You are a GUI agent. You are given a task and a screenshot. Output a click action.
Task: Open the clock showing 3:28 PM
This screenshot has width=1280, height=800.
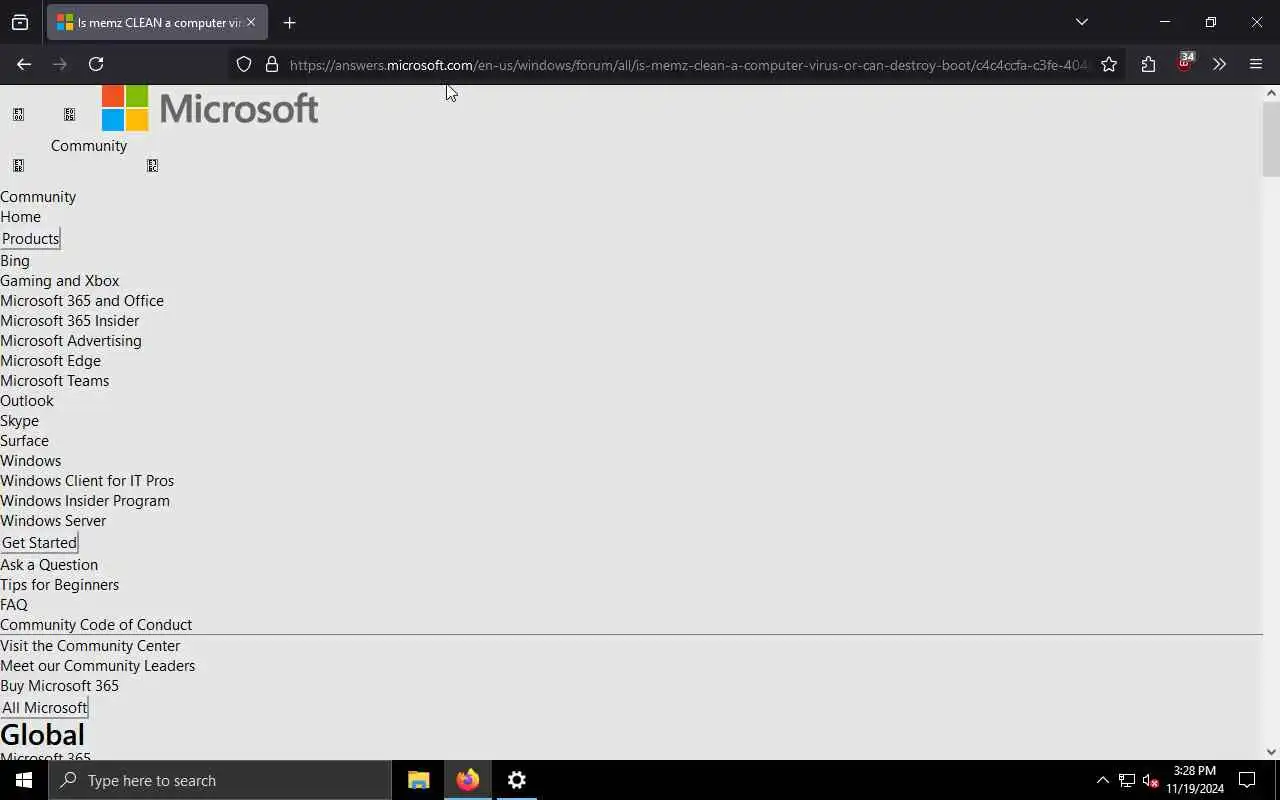tap(1195, 780)
